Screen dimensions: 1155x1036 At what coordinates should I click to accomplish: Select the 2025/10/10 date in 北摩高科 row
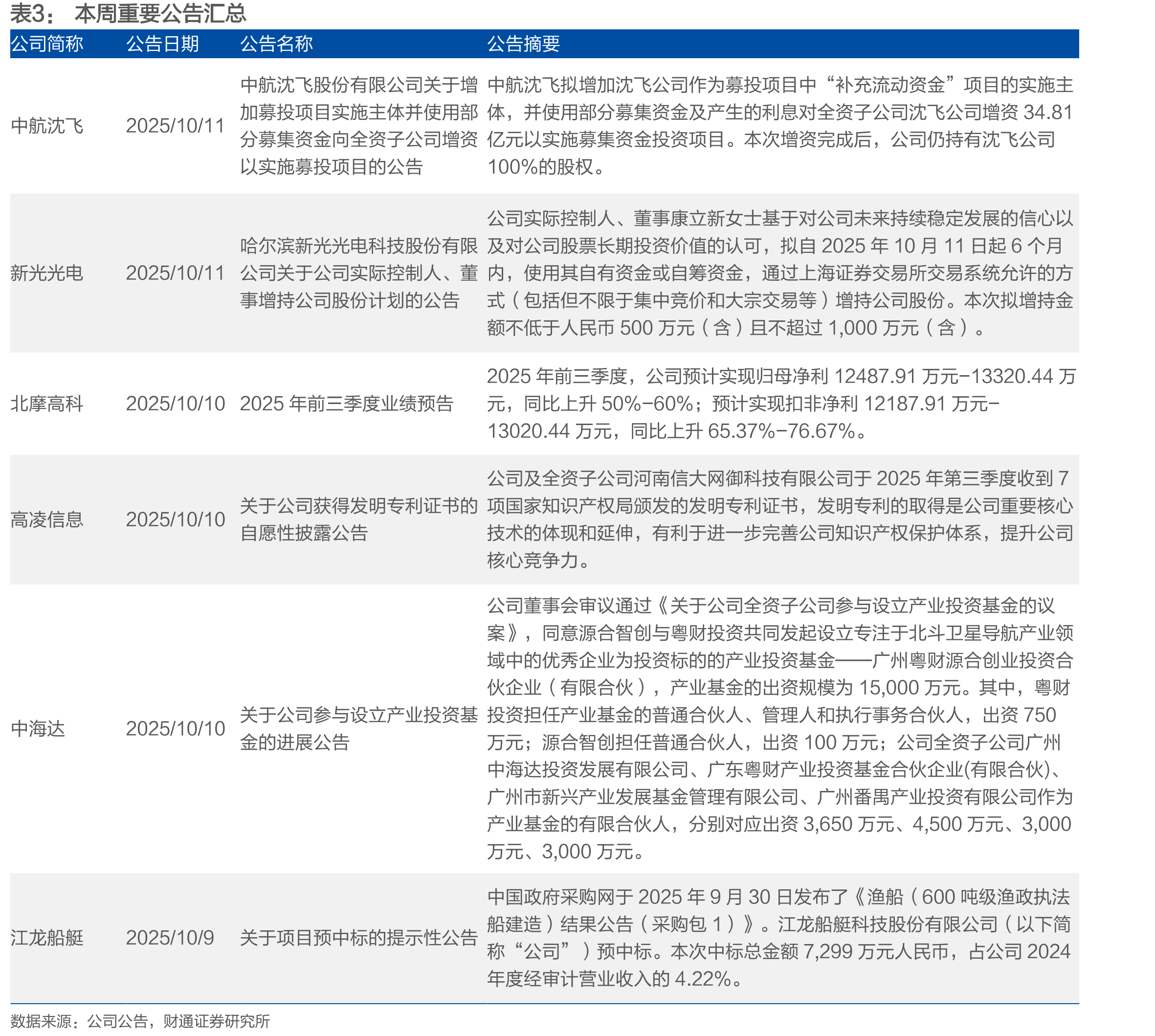(x=175, y=404)
